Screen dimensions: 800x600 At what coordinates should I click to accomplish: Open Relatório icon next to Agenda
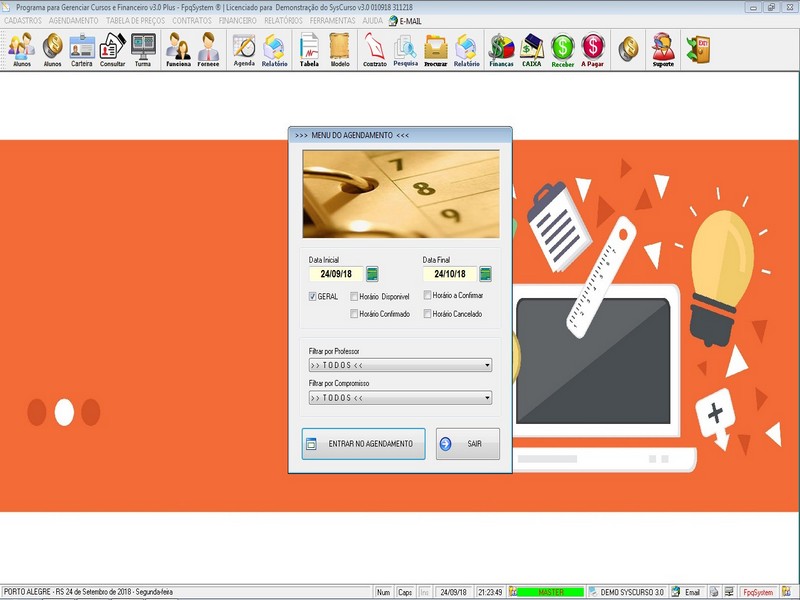274,49
